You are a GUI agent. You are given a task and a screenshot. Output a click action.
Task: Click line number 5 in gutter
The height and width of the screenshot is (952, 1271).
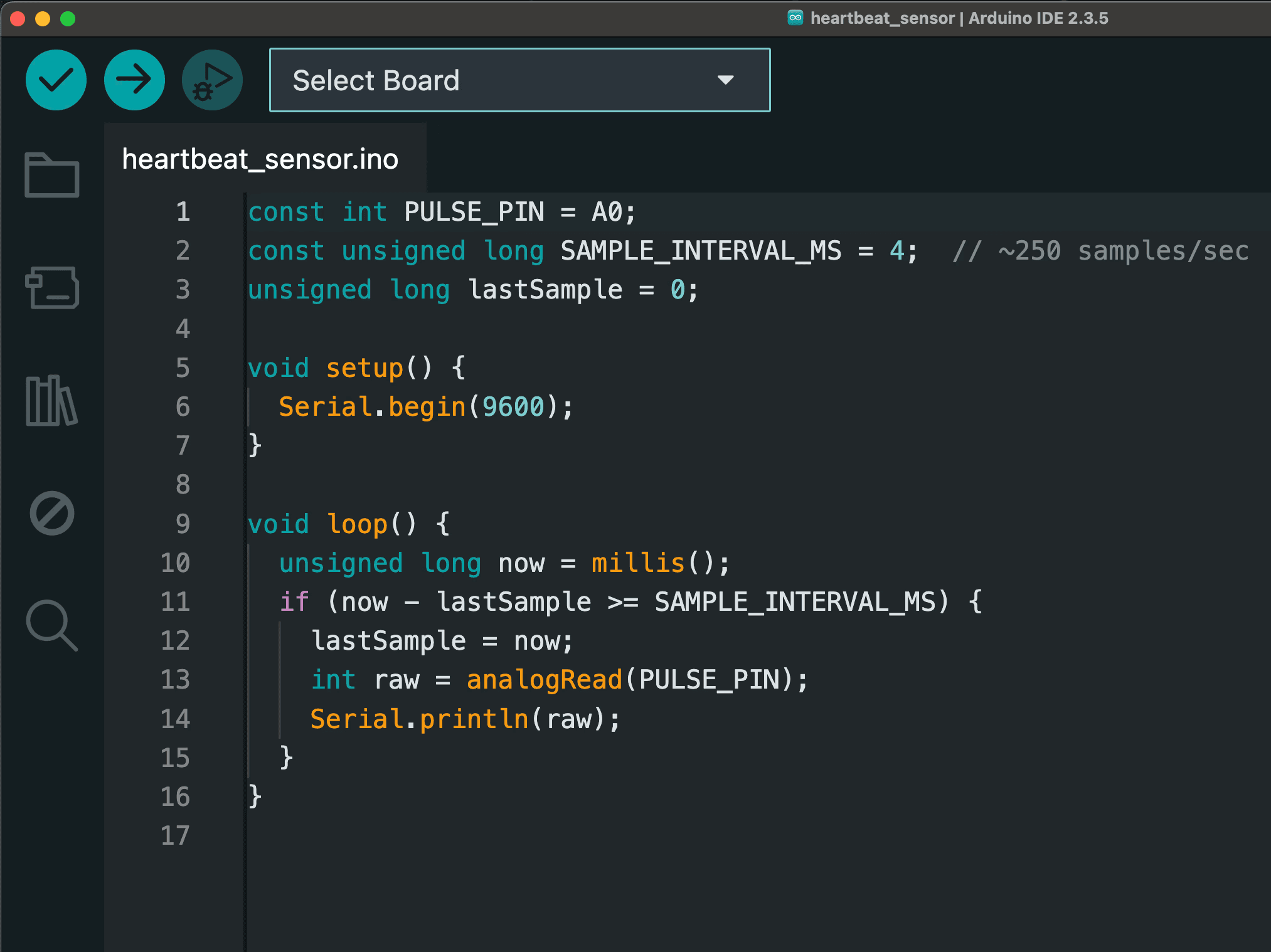183,368
